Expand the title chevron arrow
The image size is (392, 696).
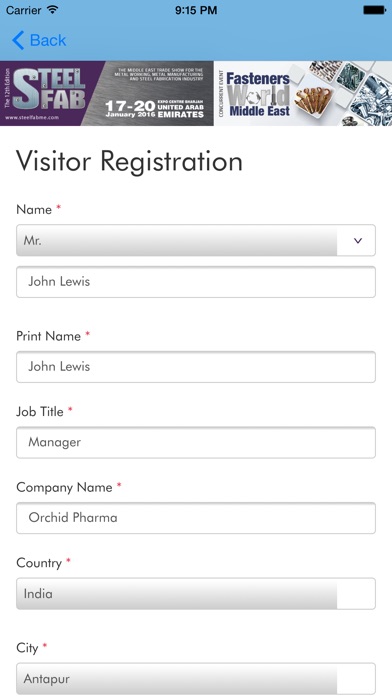358,241
